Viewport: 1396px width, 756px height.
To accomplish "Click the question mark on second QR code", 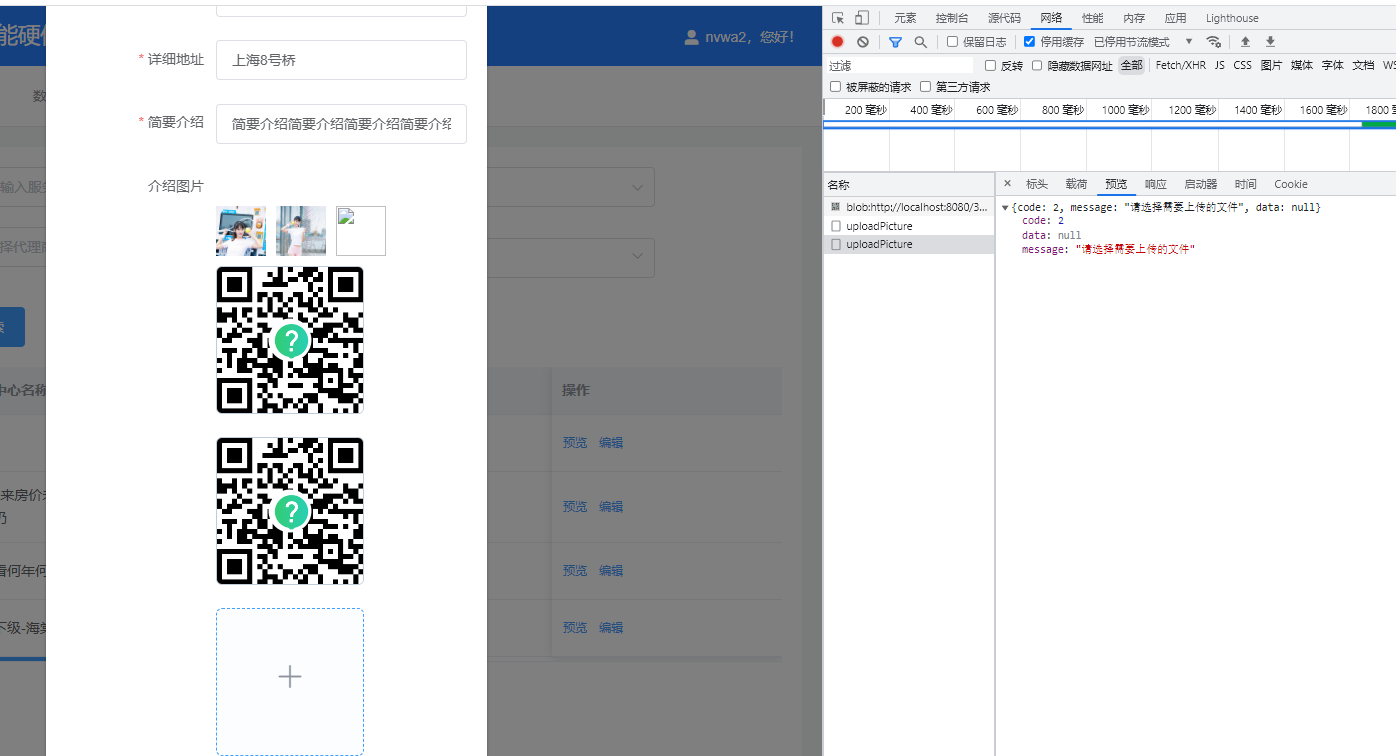I will click(291, 512).
